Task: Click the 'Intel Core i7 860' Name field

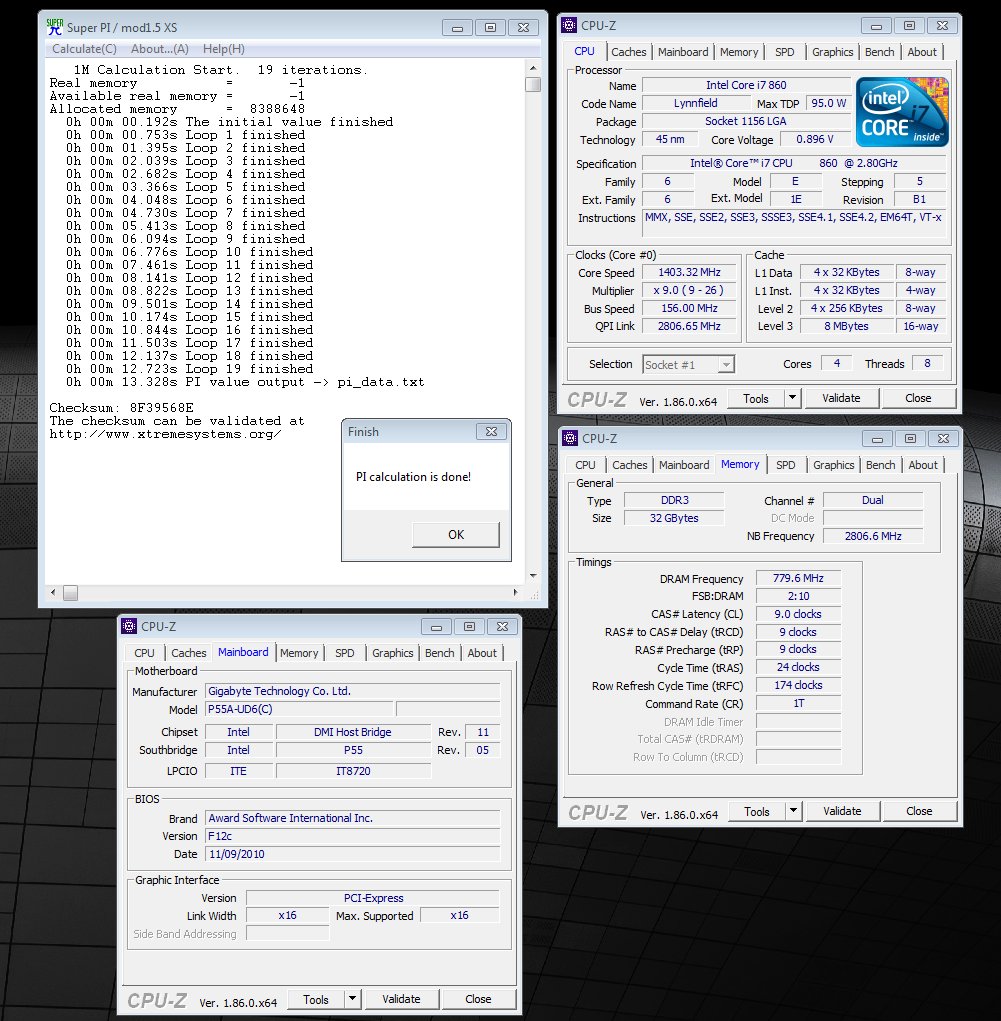Action: click(x=746, y=85)
